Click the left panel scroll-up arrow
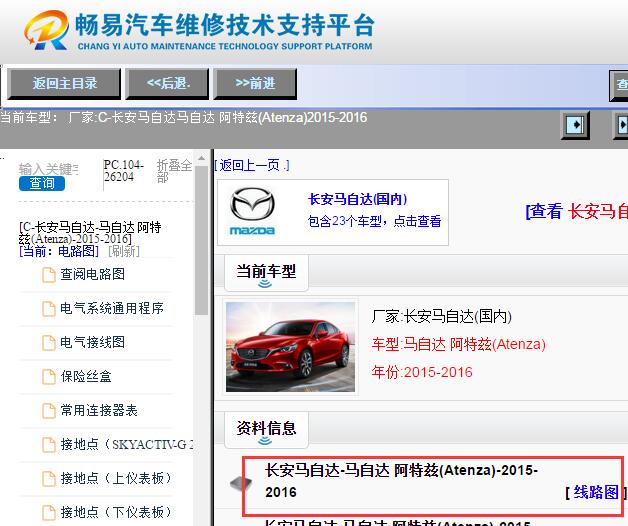The image size is (628, 526). pyautogui.click(x=201, y=158)
